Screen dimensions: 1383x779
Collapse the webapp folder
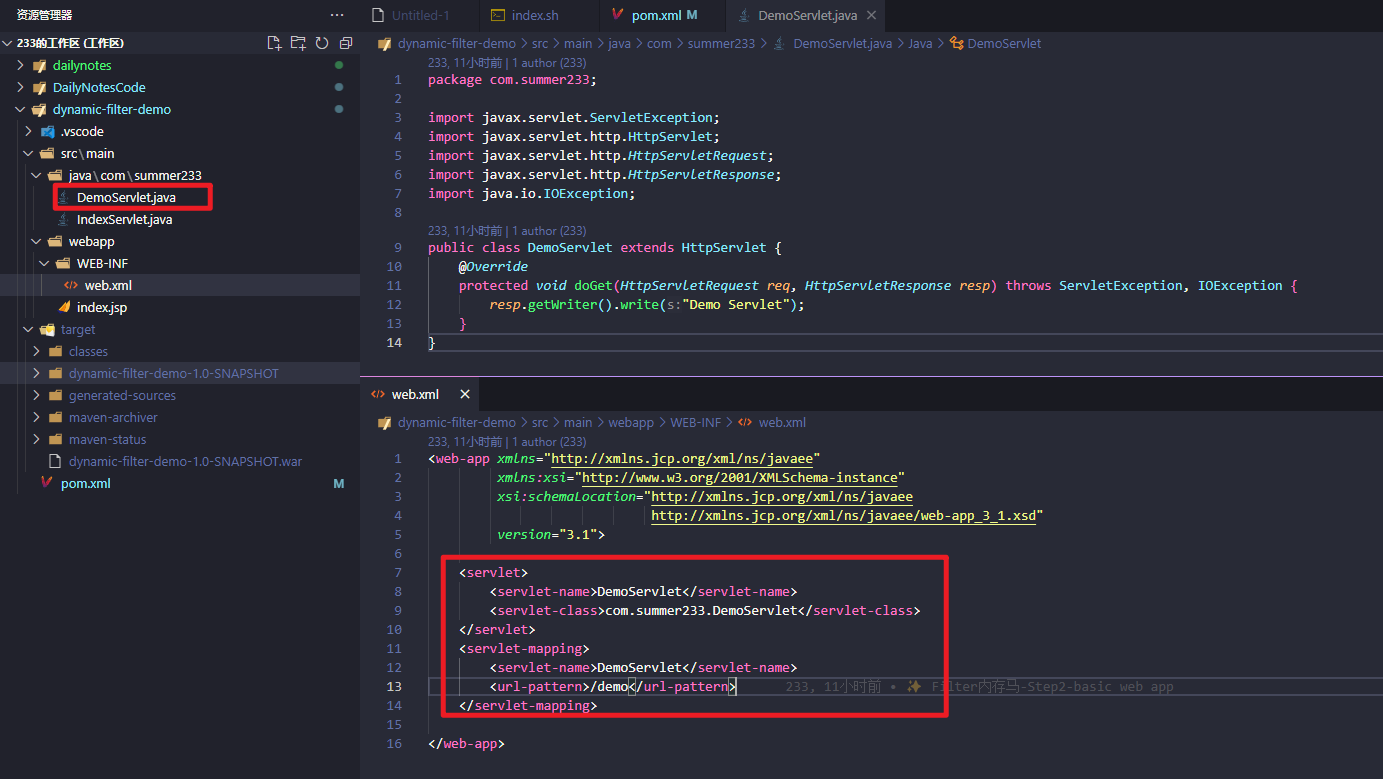click(36, 241)
